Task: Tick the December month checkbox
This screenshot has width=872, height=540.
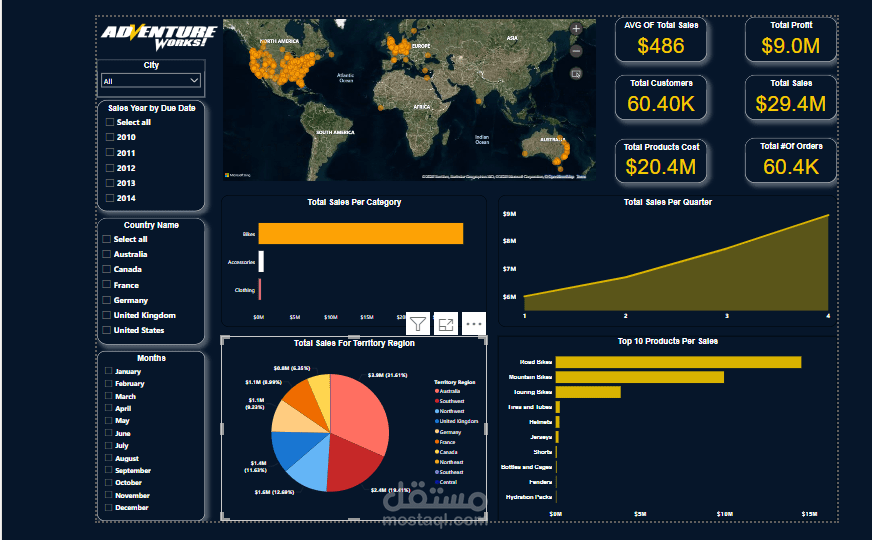Action: click(x=109, y=507)
